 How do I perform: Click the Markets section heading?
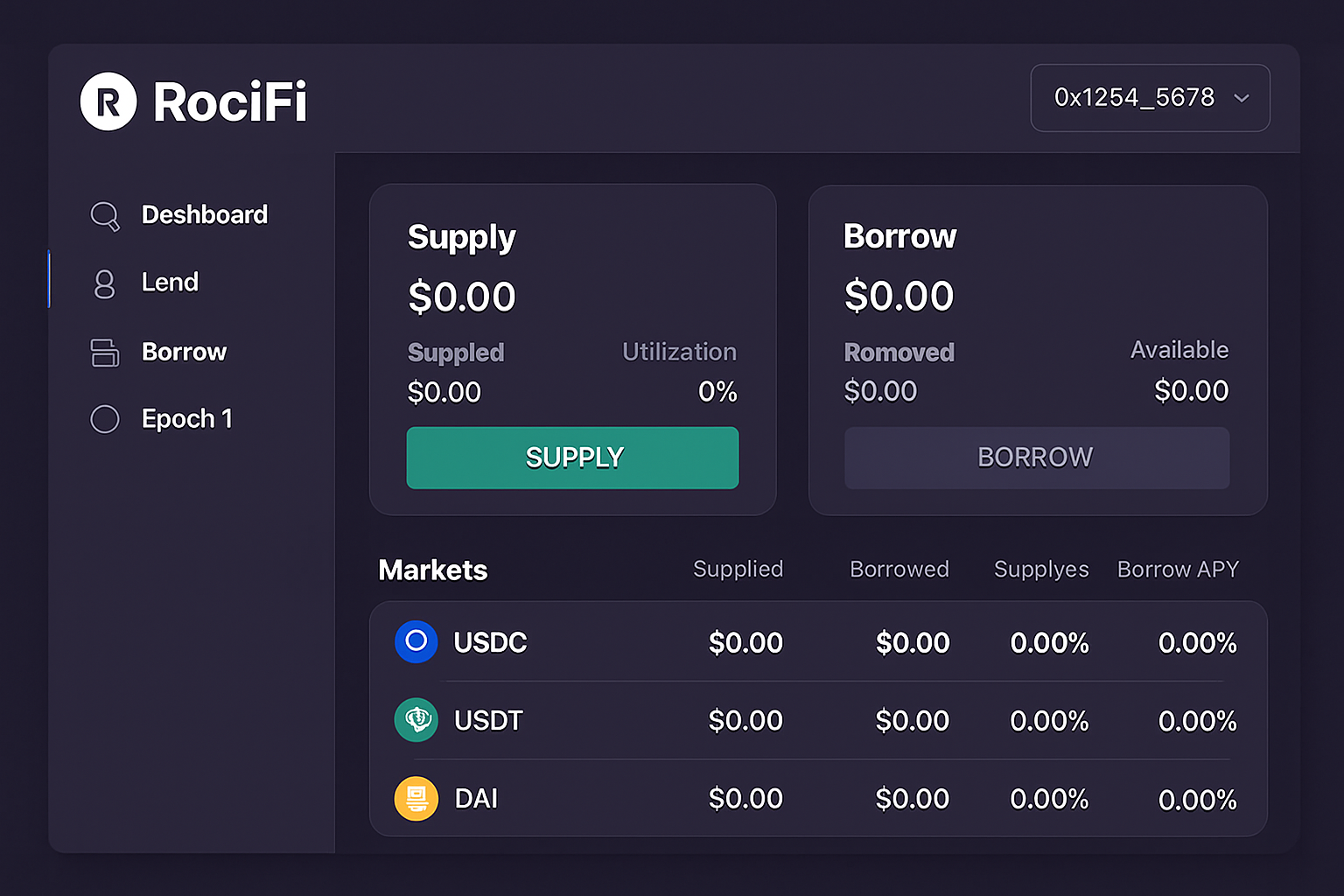pos(432,570)
